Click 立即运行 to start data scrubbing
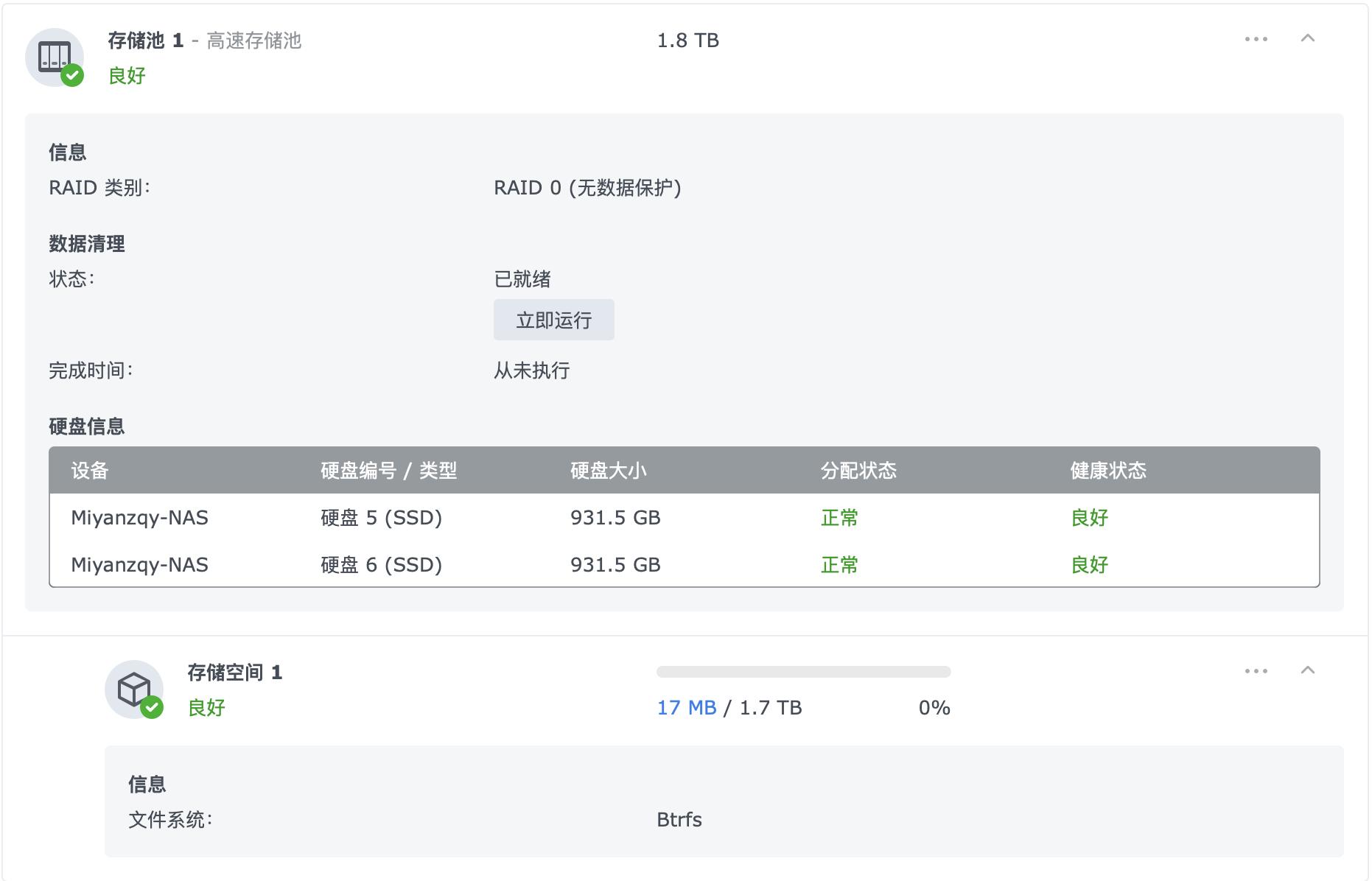 pyautogui.click(x=553, y=319)
